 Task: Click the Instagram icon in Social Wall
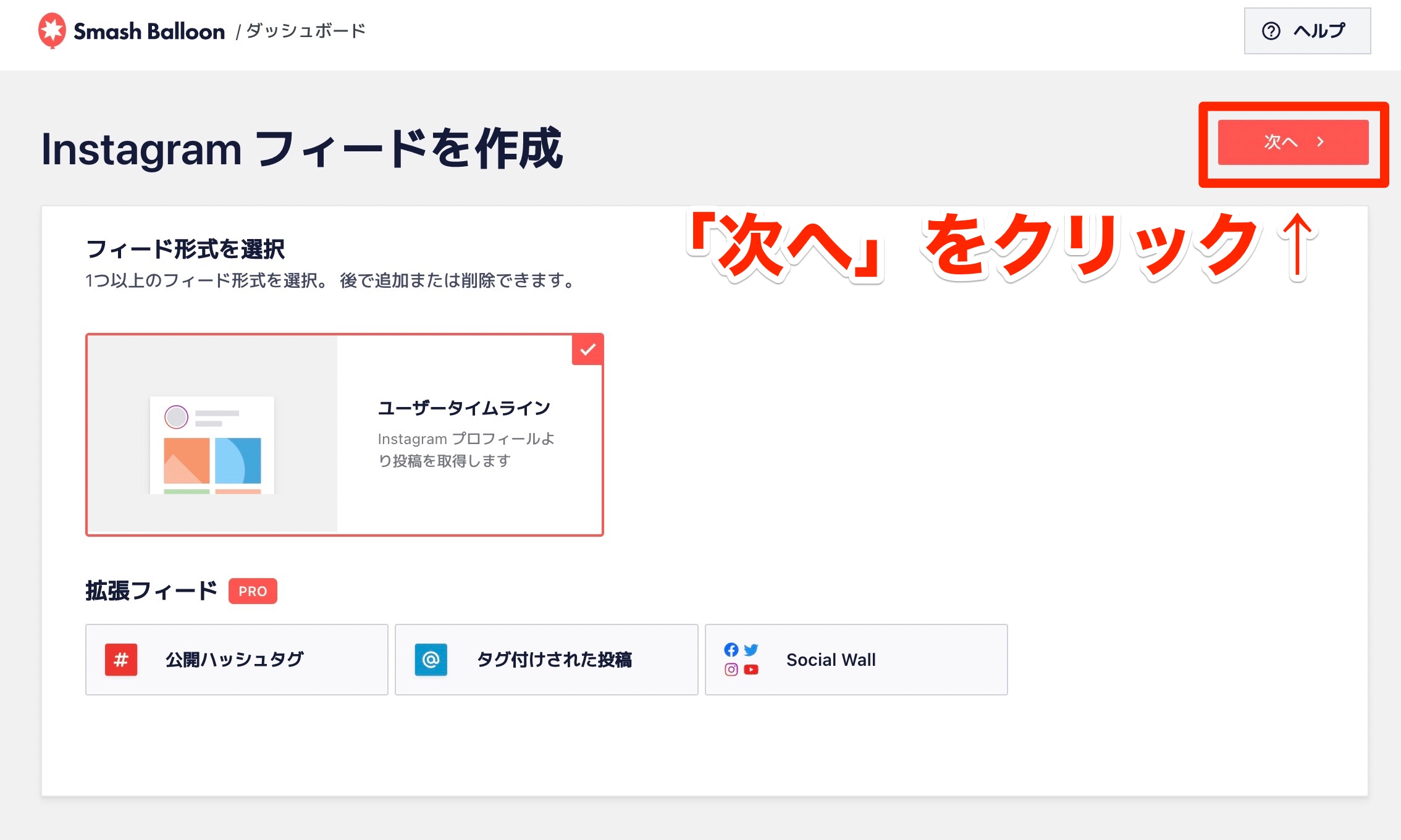(x=731, y=670)
